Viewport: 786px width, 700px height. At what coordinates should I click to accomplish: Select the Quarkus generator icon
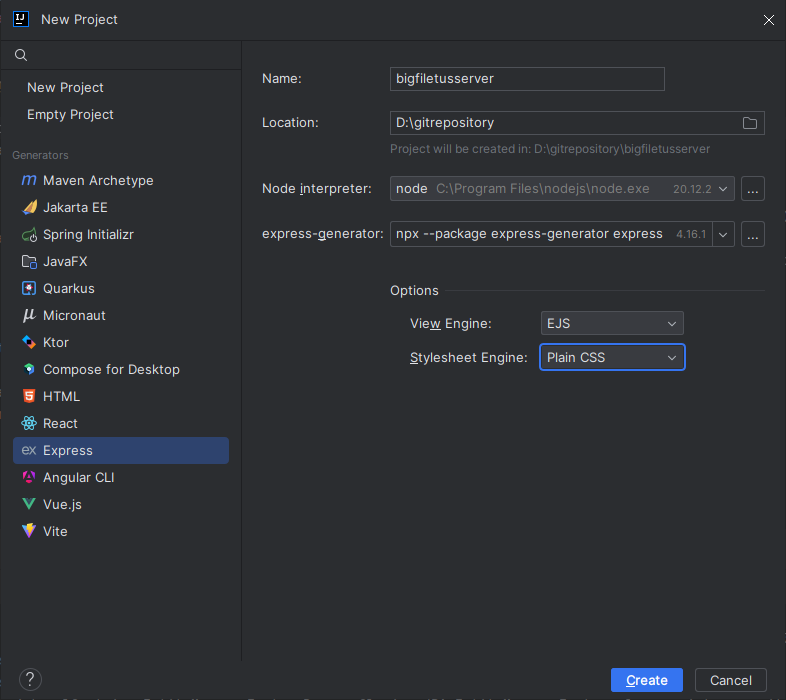point(29,288)
